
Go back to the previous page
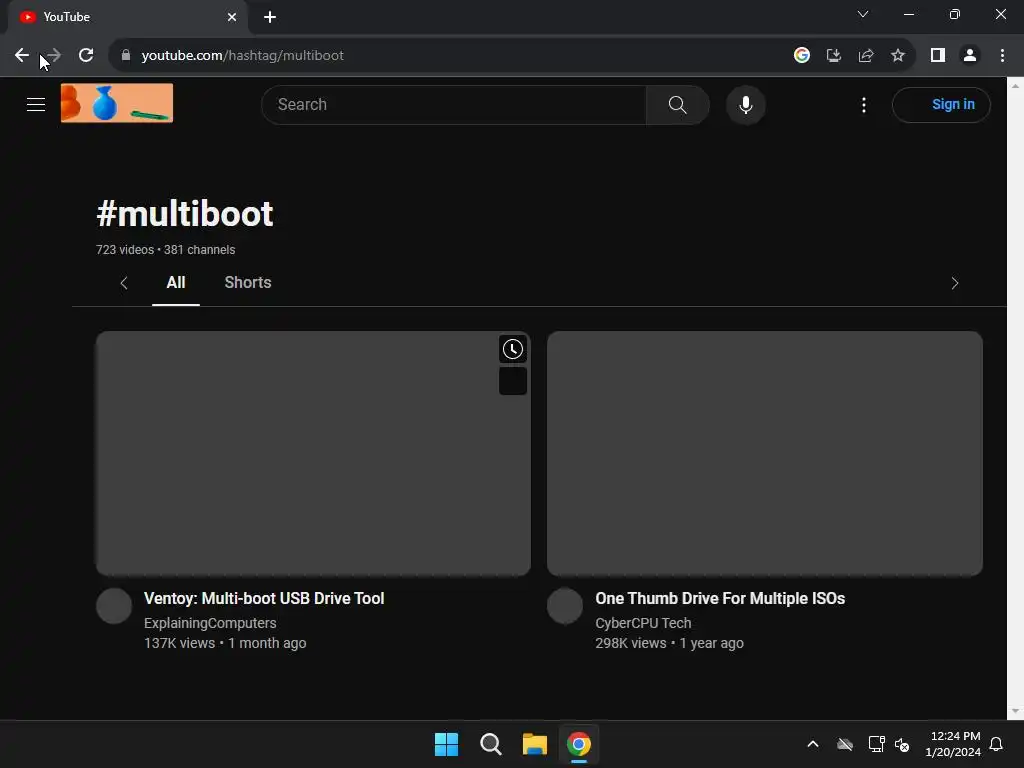point(22,56)
